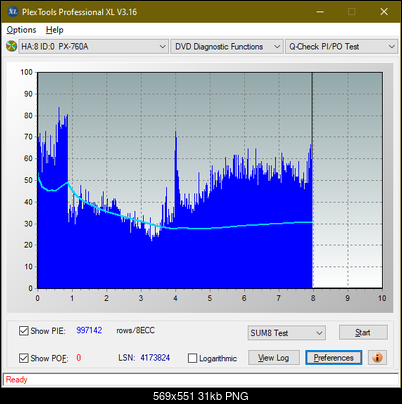The height and width of the screenshot is (404, 402).
Task: Click the PlexTools XL app icon in title bar
Action: pyautogui.click(x=12, y=12)
